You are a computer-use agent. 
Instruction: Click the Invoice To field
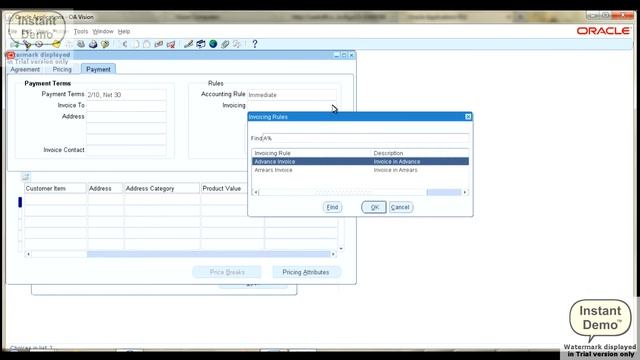click(126, 106)
